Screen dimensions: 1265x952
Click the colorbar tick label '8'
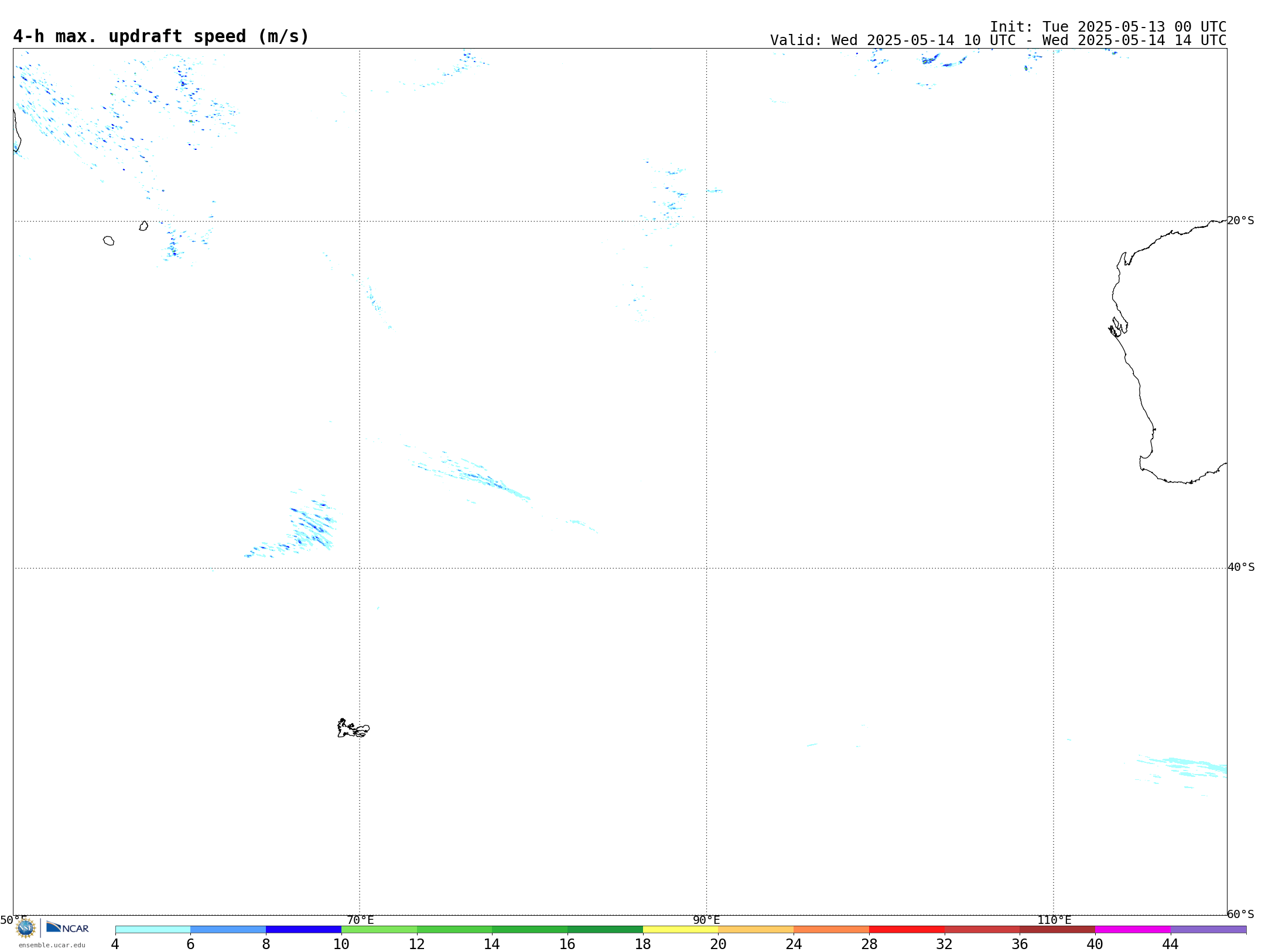click(x=266, y=944)
